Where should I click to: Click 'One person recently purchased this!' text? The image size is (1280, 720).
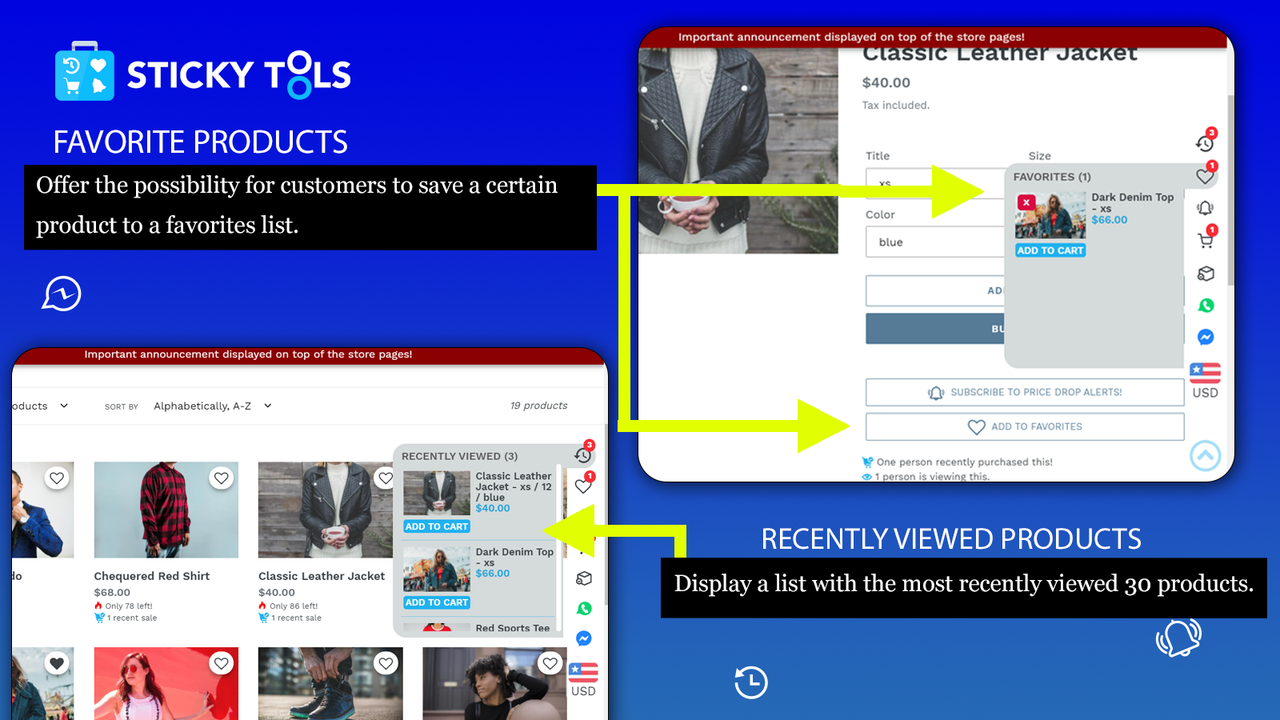click(964, 462)
